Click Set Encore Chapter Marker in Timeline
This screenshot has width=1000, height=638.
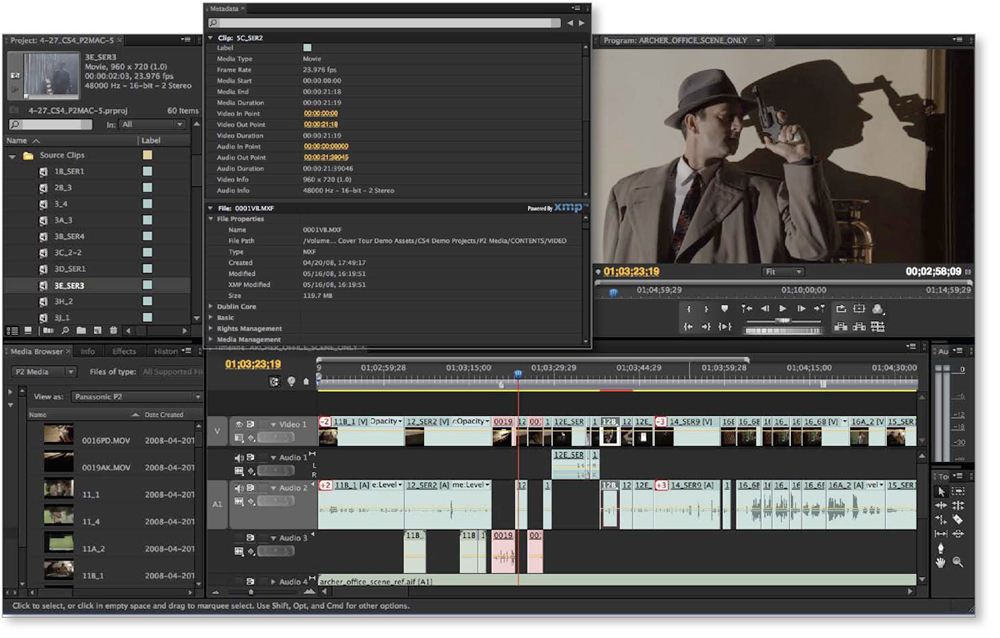click(291, 382)
